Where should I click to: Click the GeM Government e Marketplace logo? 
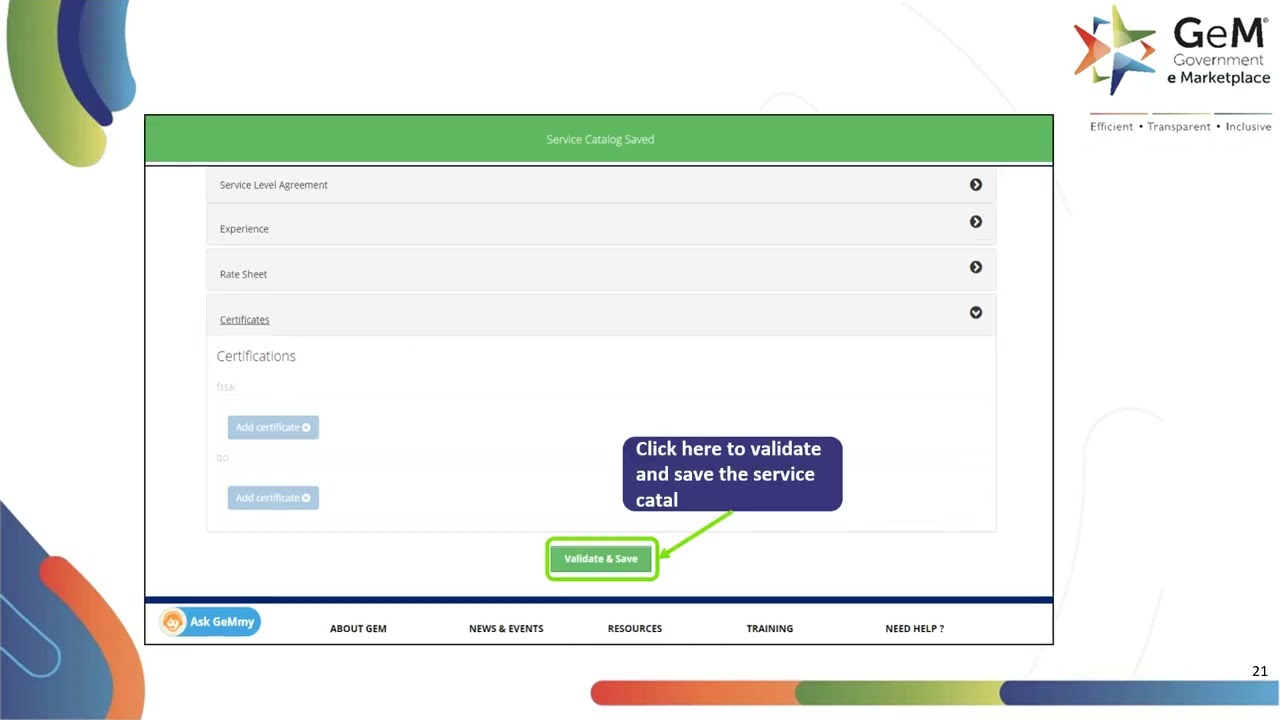[x=1172, y=50]
